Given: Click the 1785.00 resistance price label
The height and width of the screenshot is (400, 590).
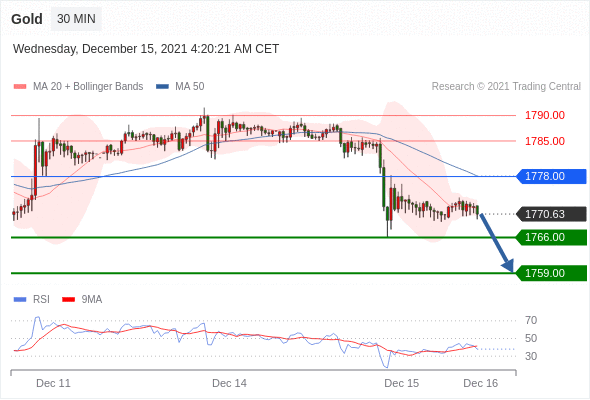Looking at the screenshot, I should coord(544,141).
